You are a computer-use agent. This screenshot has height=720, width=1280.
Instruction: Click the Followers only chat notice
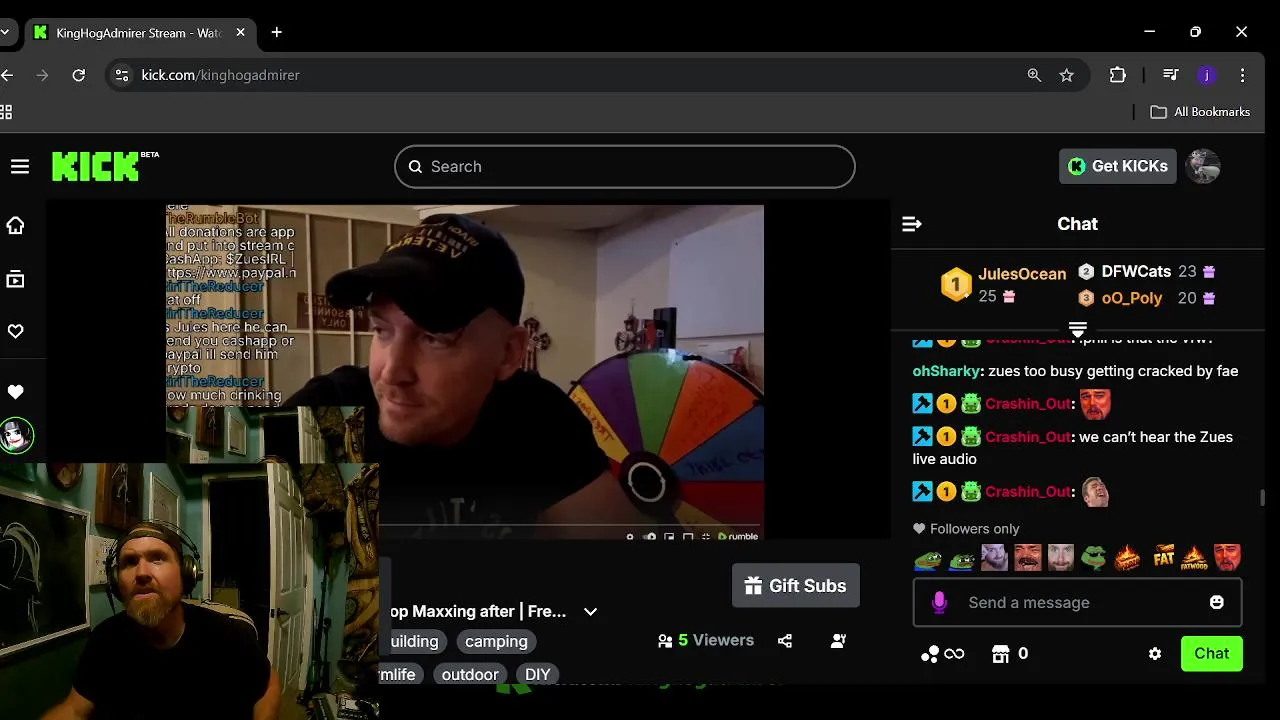[x=966, y=529]
